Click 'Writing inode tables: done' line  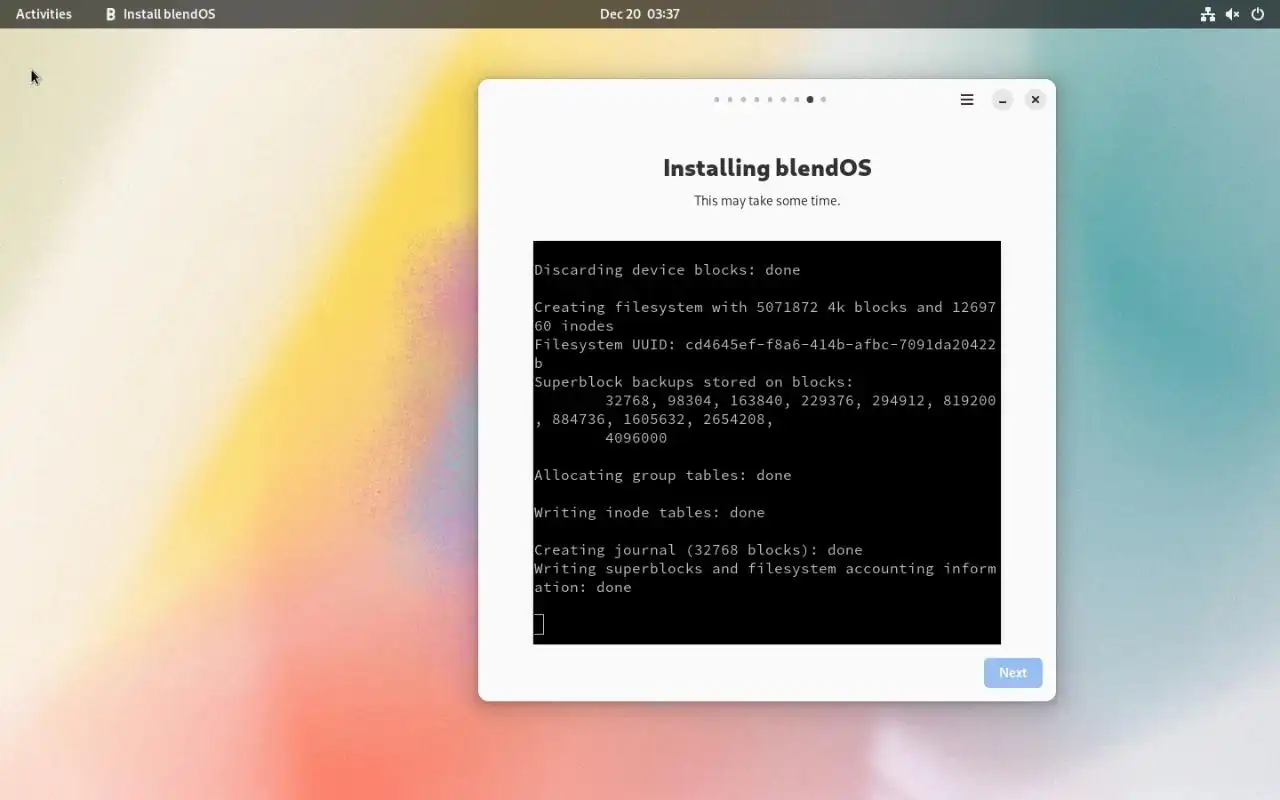point(649,513)
